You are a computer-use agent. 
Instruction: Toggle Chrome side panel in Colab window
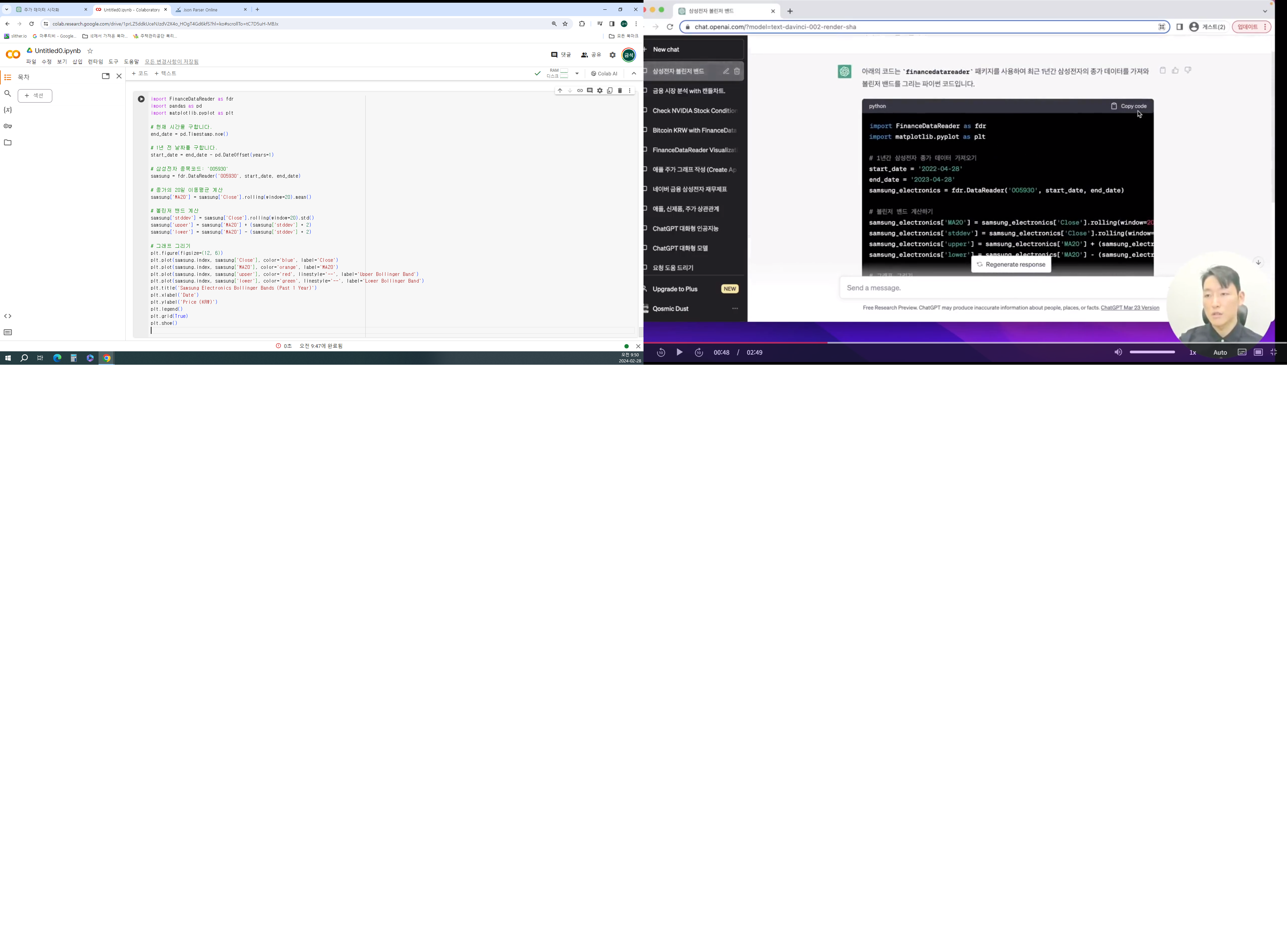click(x=612, y=24)
